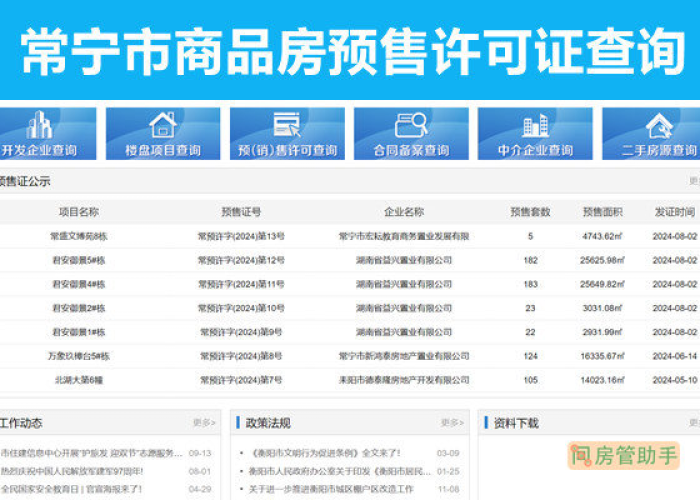Open permit 常预许字(2024)第12号

click(x=241, y=260)
